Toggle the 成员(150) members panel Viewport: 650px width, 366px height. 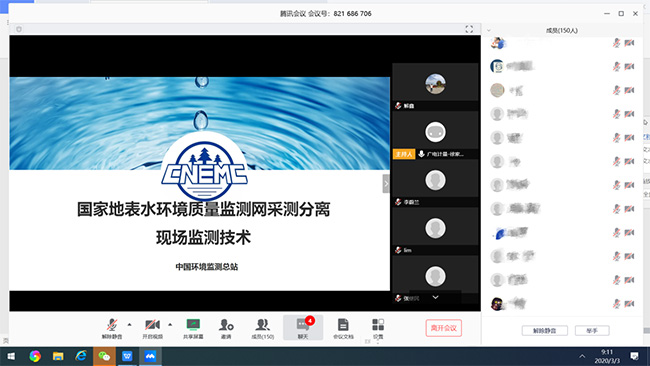pos(262,328)
